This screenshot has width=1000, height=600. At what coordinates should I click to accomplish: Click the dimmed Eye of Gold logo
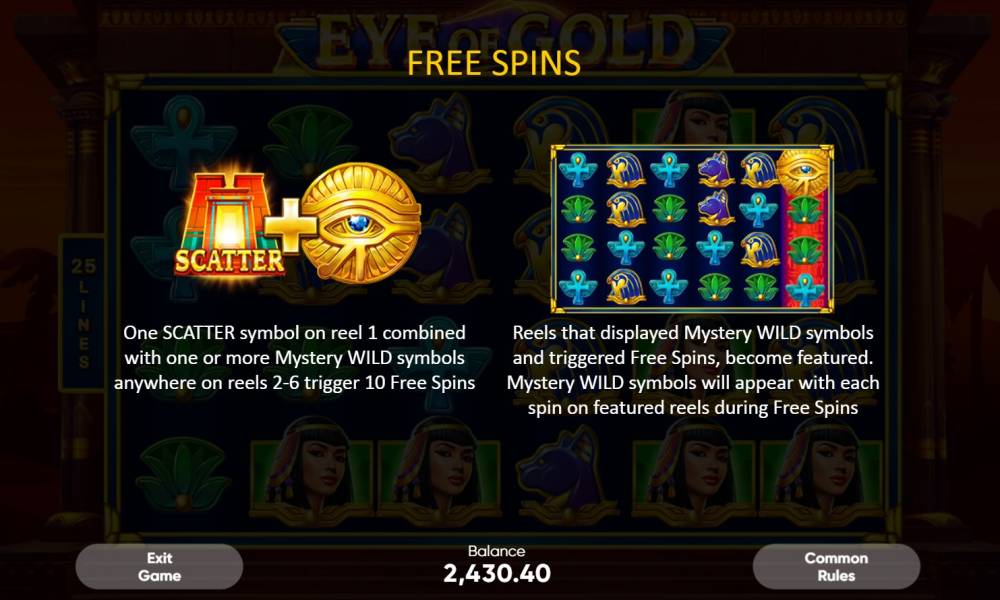504,41
